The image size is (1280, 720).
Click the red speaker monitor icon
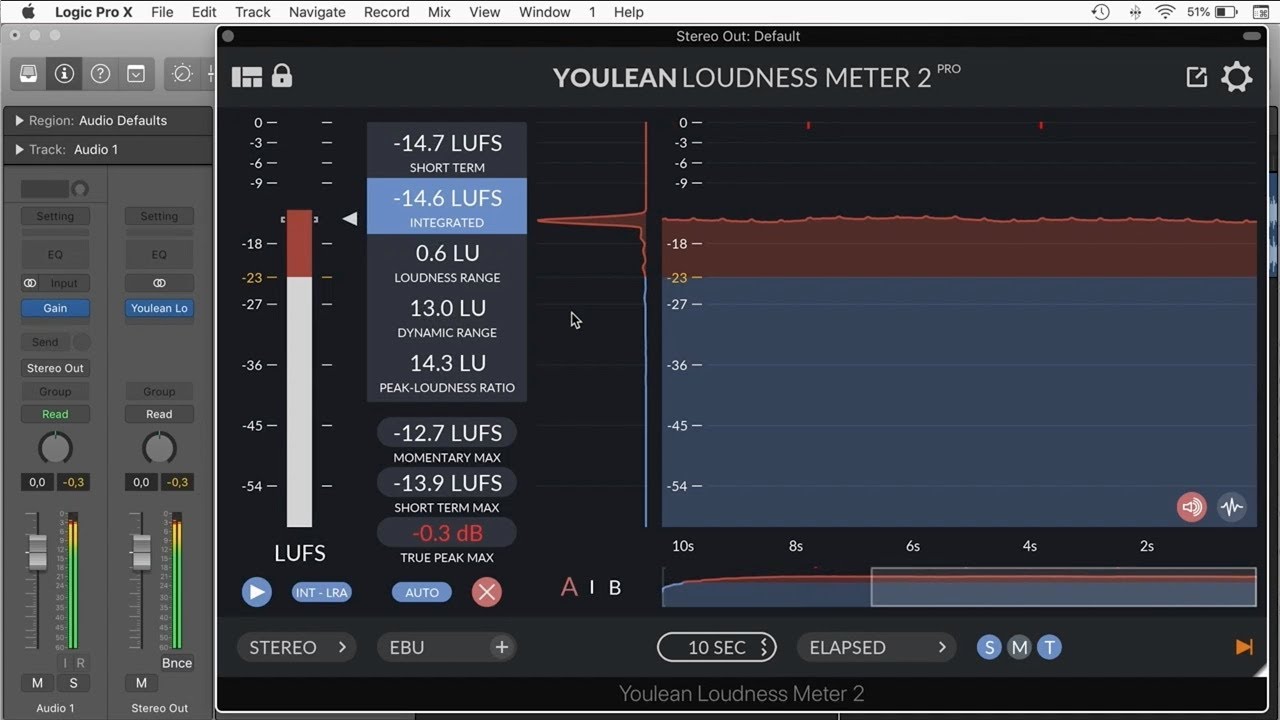click(1192, 507)
